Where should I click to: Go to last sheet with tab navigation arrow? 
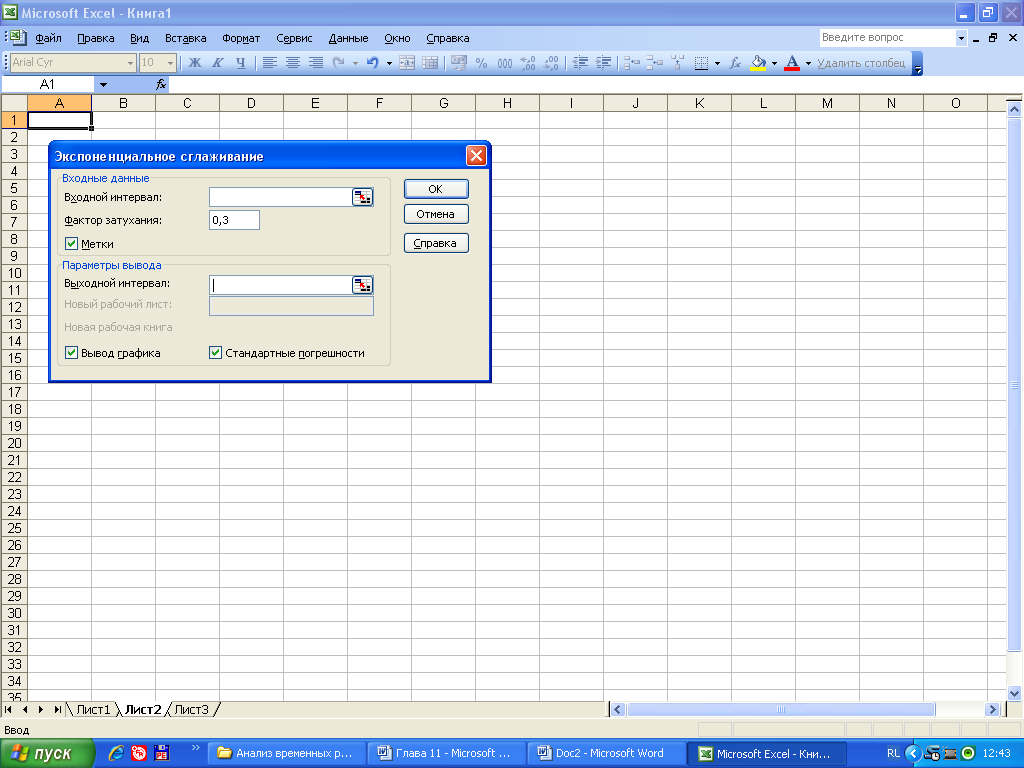(x=57, y=709)
